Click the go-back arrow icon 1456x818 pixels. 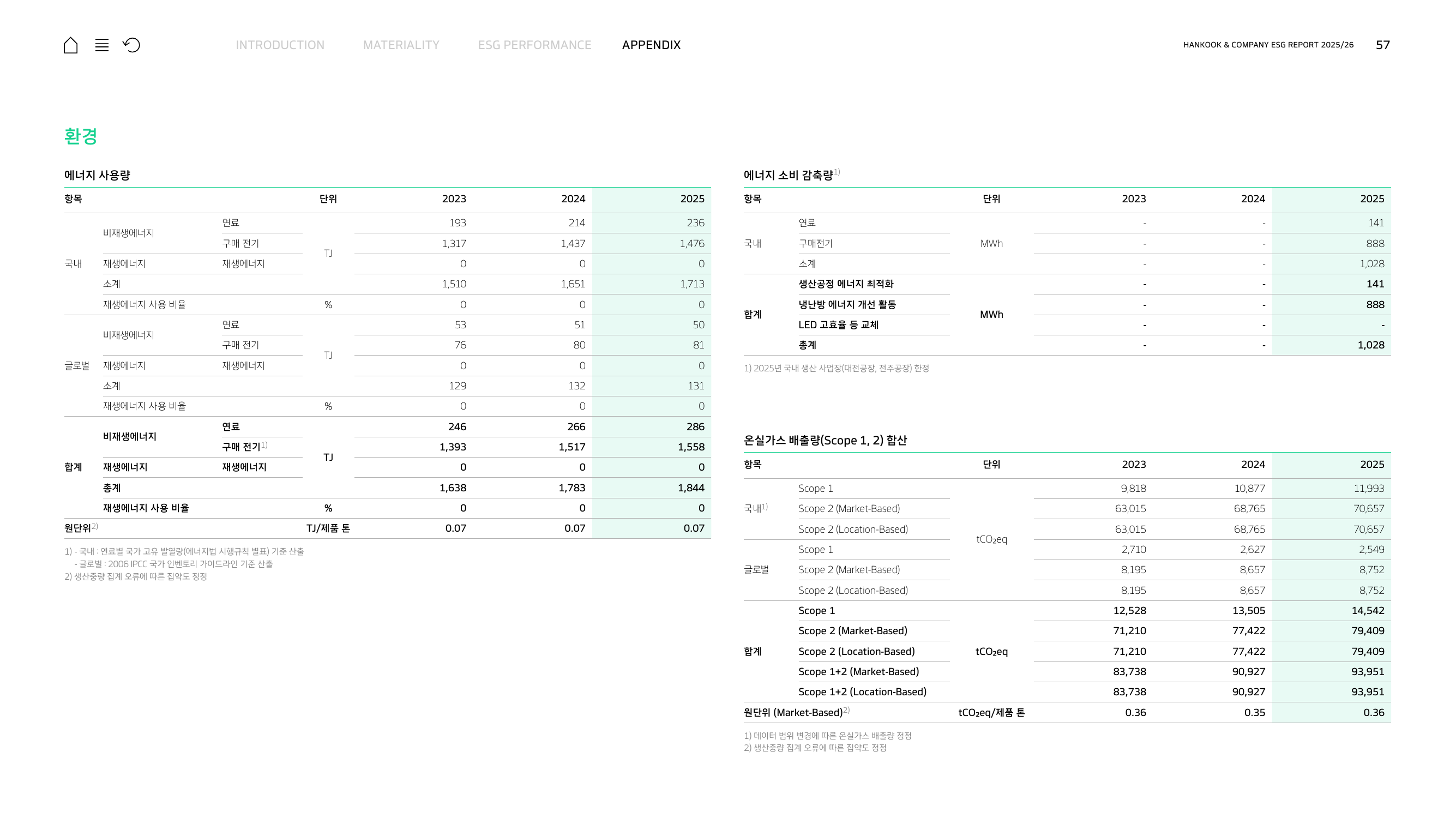click(132, 45)
